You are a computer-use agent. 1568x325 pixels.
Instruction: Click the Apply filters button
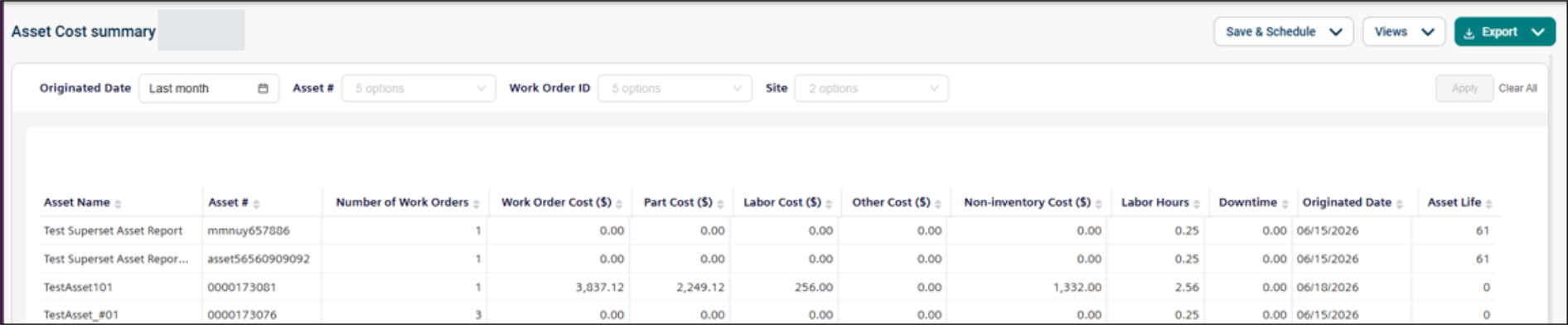(x=1464, y=89)
